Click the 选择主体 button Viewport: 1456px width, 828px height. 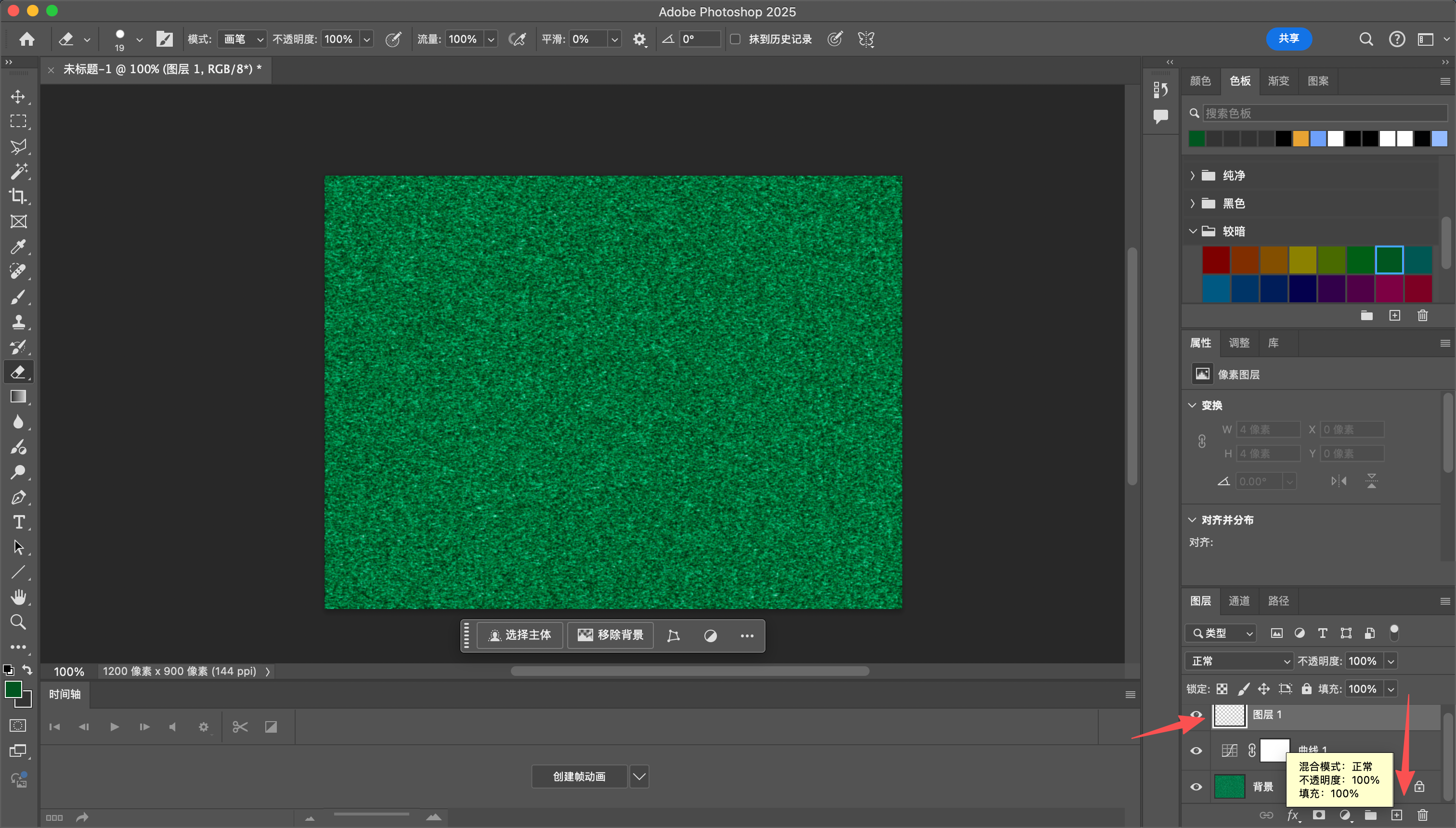pos(520,634)
